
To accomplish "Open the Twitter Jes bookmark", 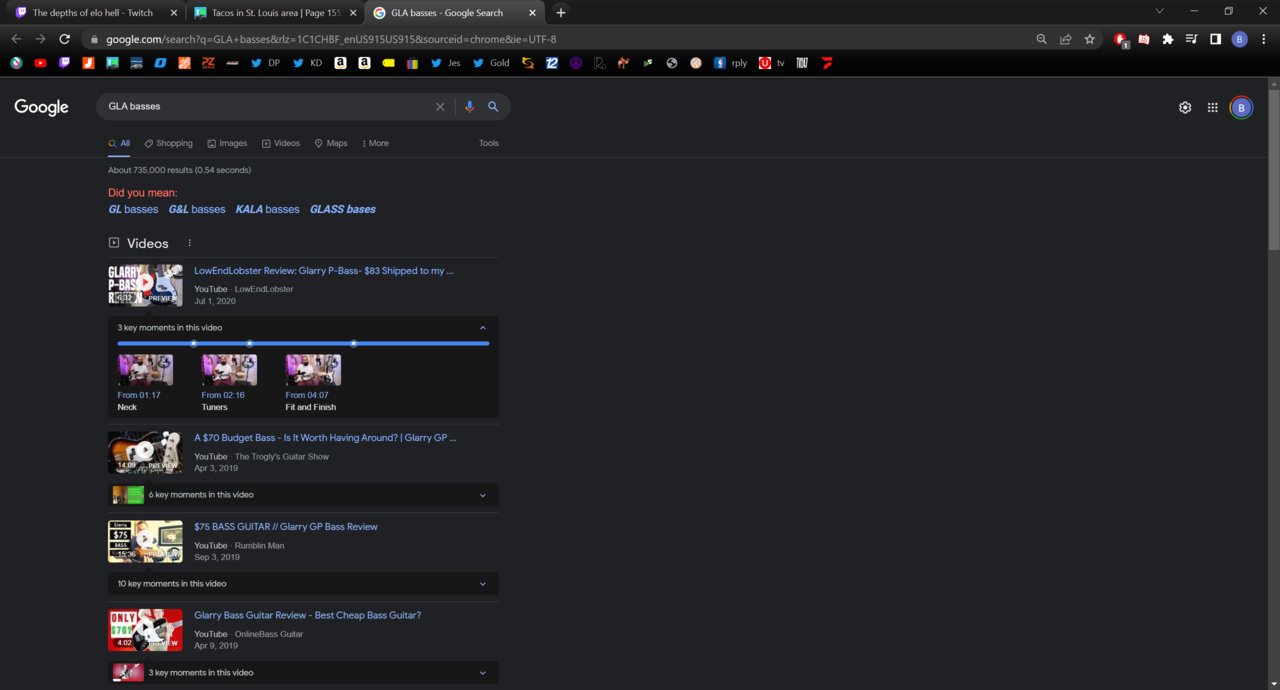I will tap(446, 63).
